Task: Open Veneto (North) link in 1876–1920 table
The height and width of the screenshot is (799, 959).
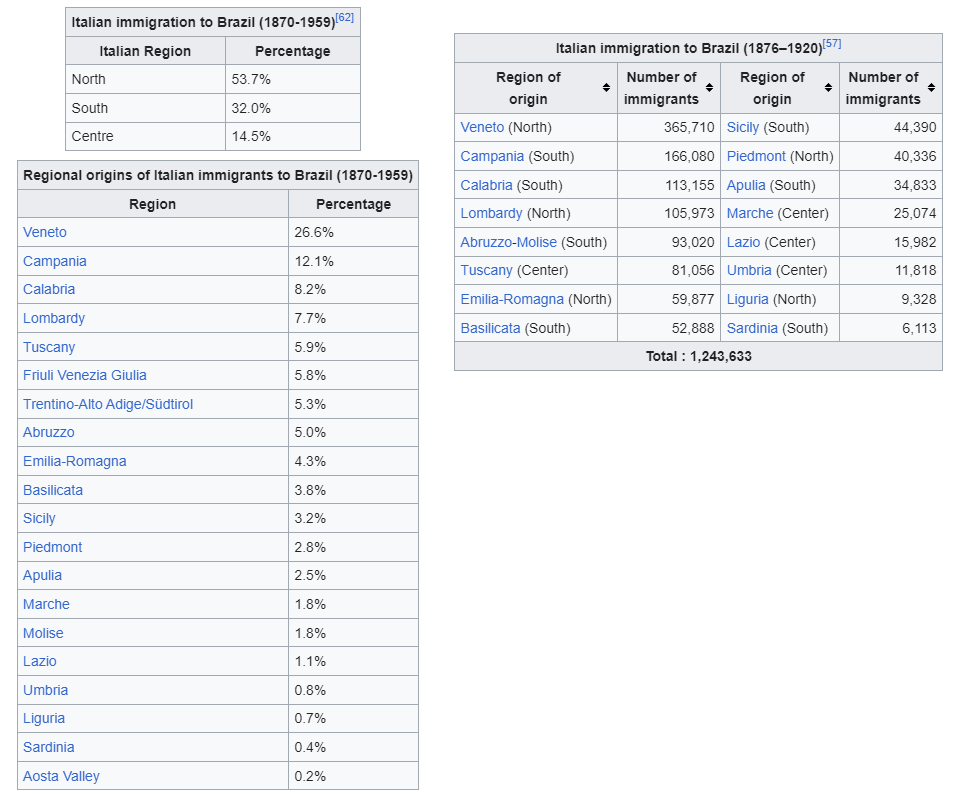Action: [482, 127]
